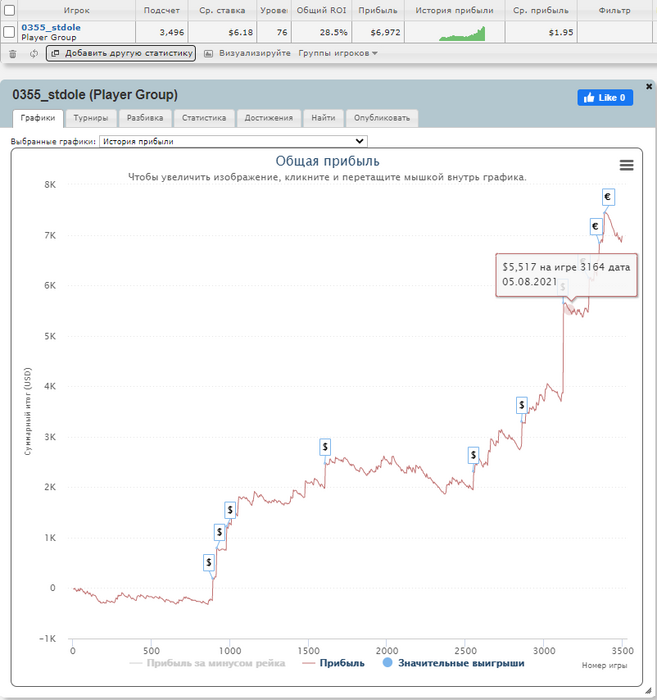Image resolution: width=657 pixels, height=700 pixels.
Task: Open the chart hamburger menu icon
Action: coord(626,166)
